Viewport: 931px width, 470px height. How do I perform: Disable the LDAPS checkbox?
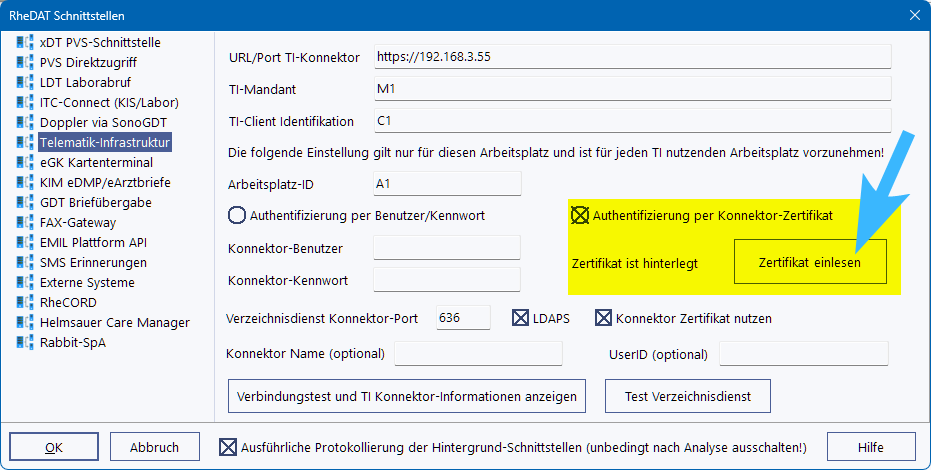coord(521,318)
